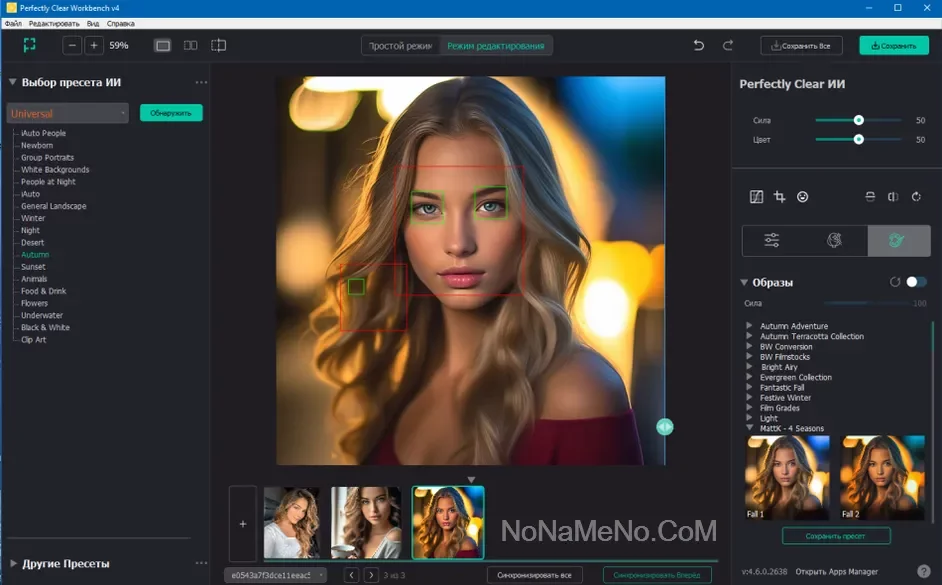Click the rotate image icon
942x585 pixels.
916,197
